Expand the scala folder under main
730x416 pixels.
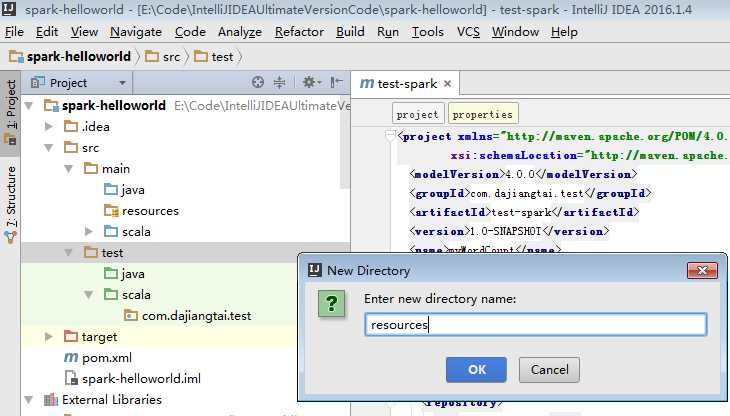point(88,231)
